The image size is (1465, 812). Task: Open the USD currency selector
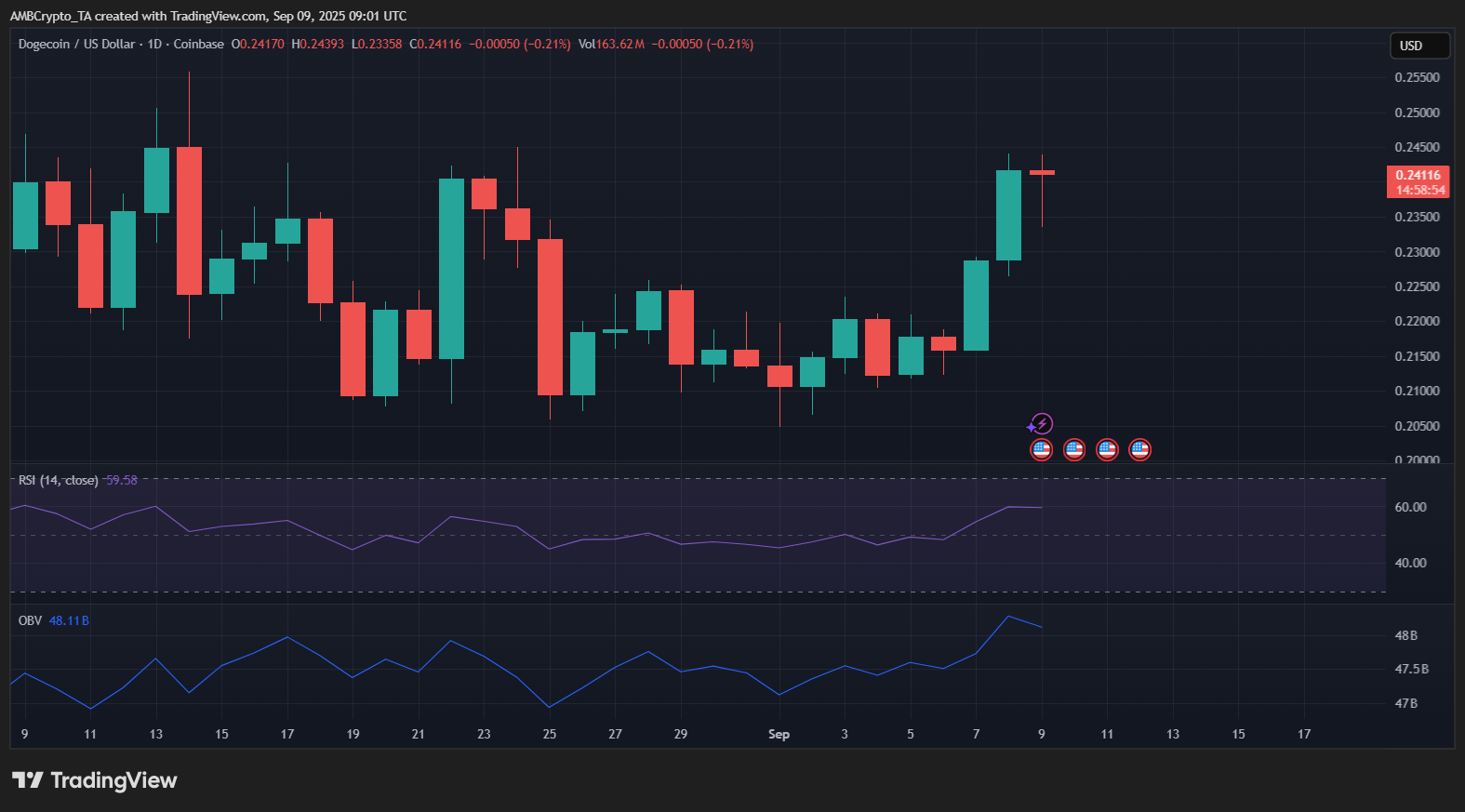point(1418,46)
